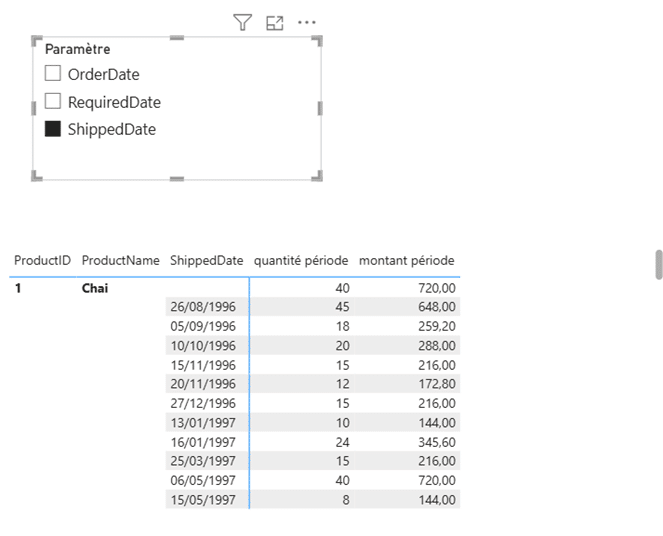Check the RequiredDate checkbox
The image size is (663, 536).
tap(53, 102)
